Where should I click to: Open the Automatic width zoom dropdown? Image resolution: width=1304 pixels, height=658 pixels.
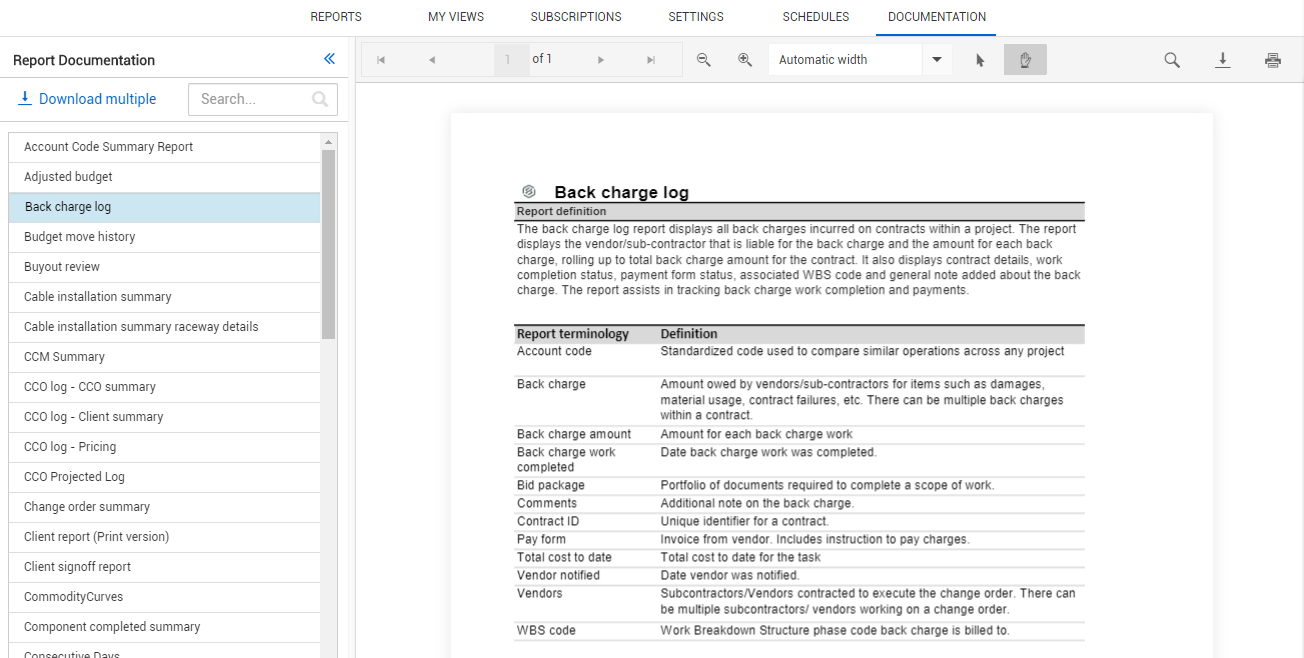pos(936,59)
